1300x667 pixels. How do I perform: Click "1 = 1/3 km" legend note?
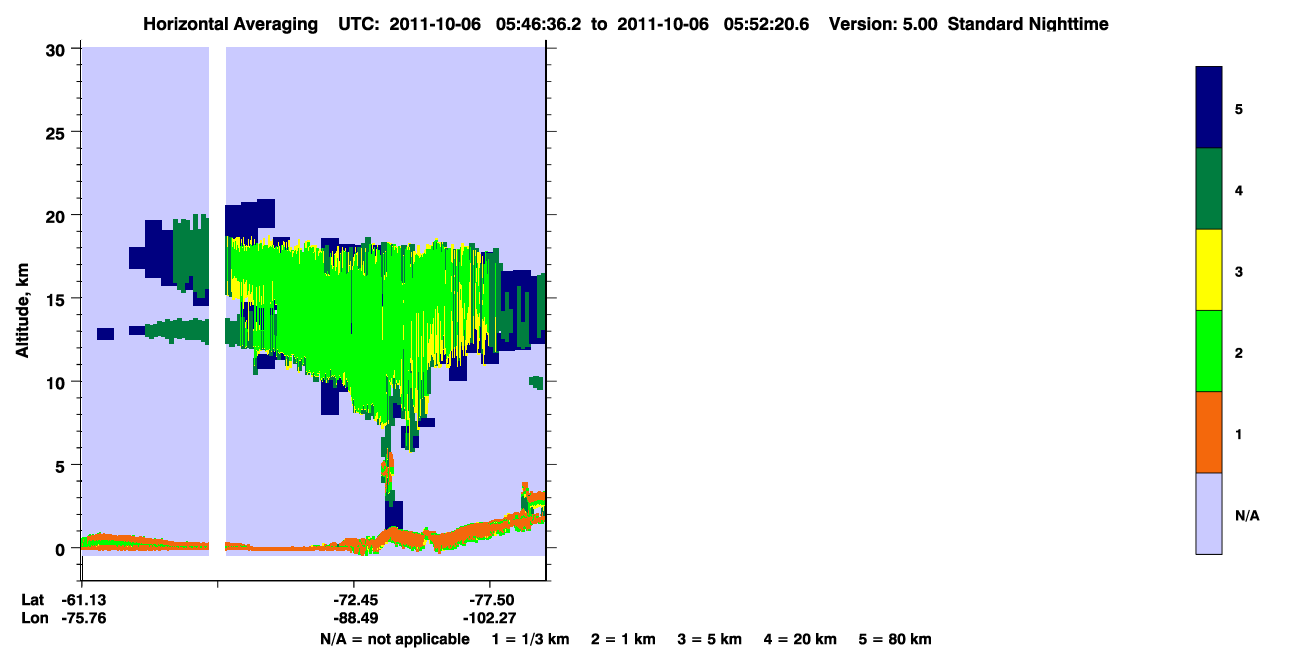tap(531, 639)
